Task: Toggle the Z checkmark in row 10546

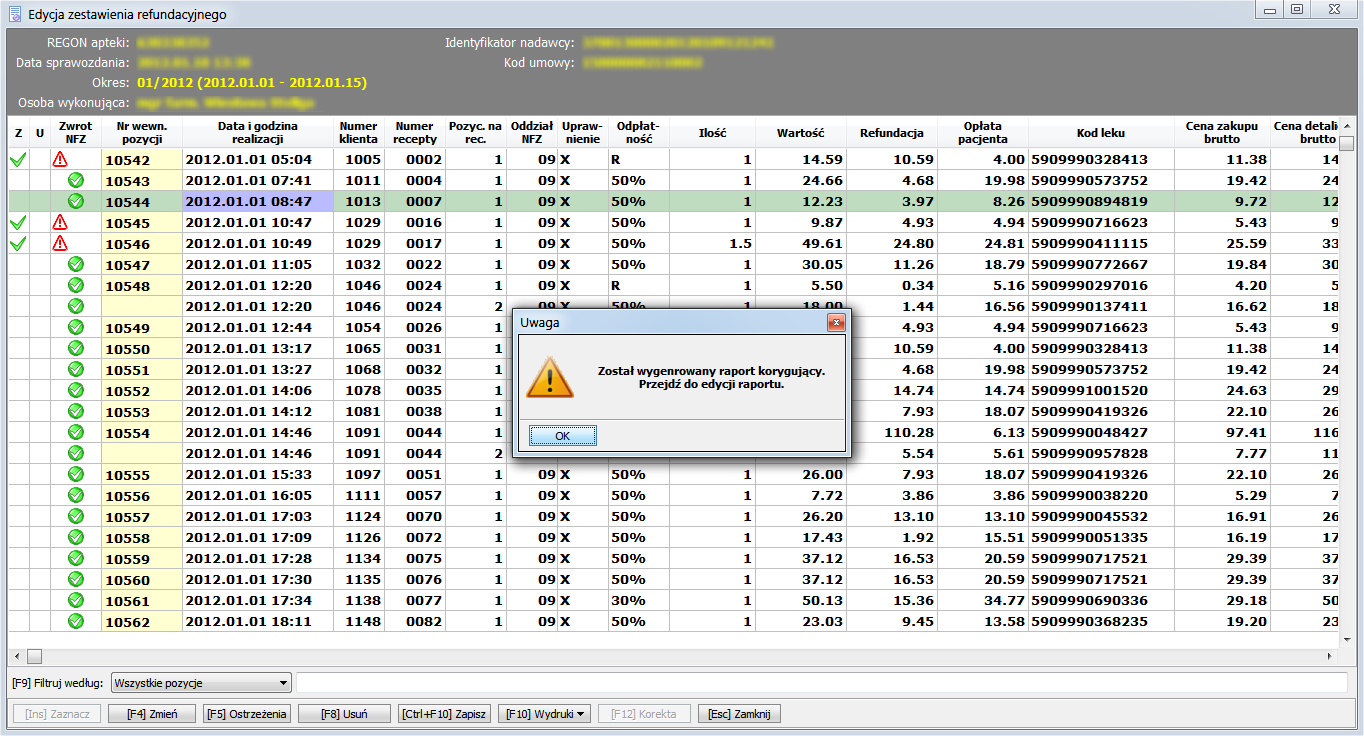Action: tap(17, 243)
